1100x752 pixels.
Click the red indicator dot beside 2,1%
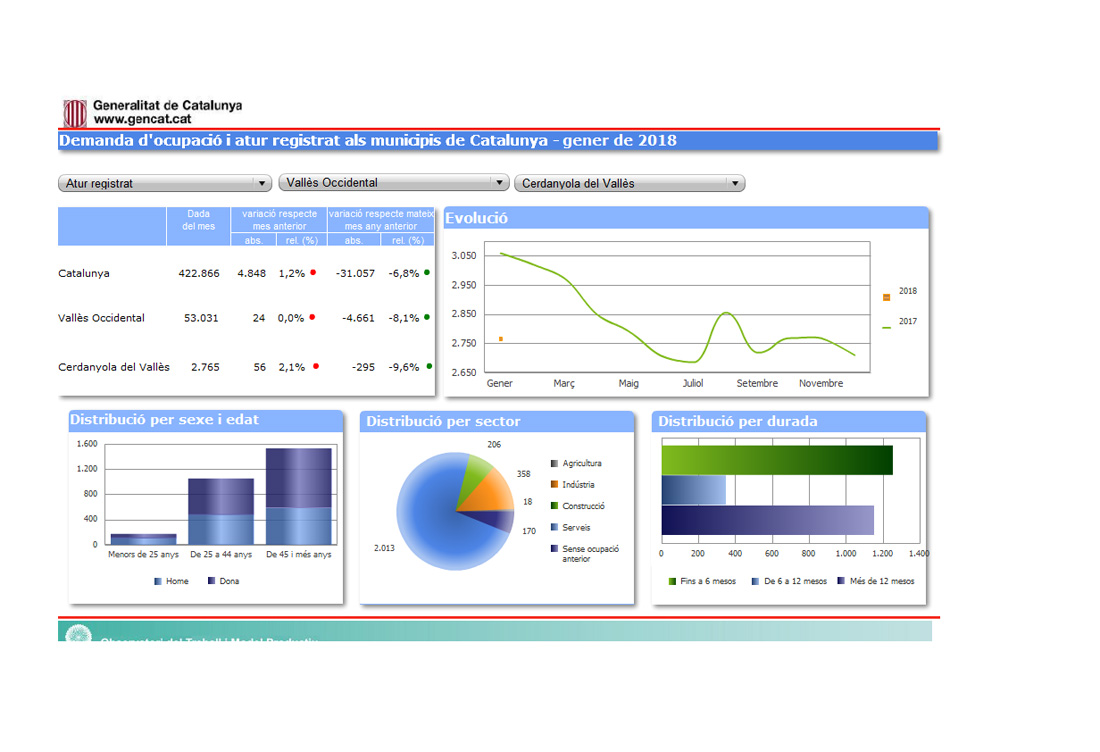coord(316,366)
